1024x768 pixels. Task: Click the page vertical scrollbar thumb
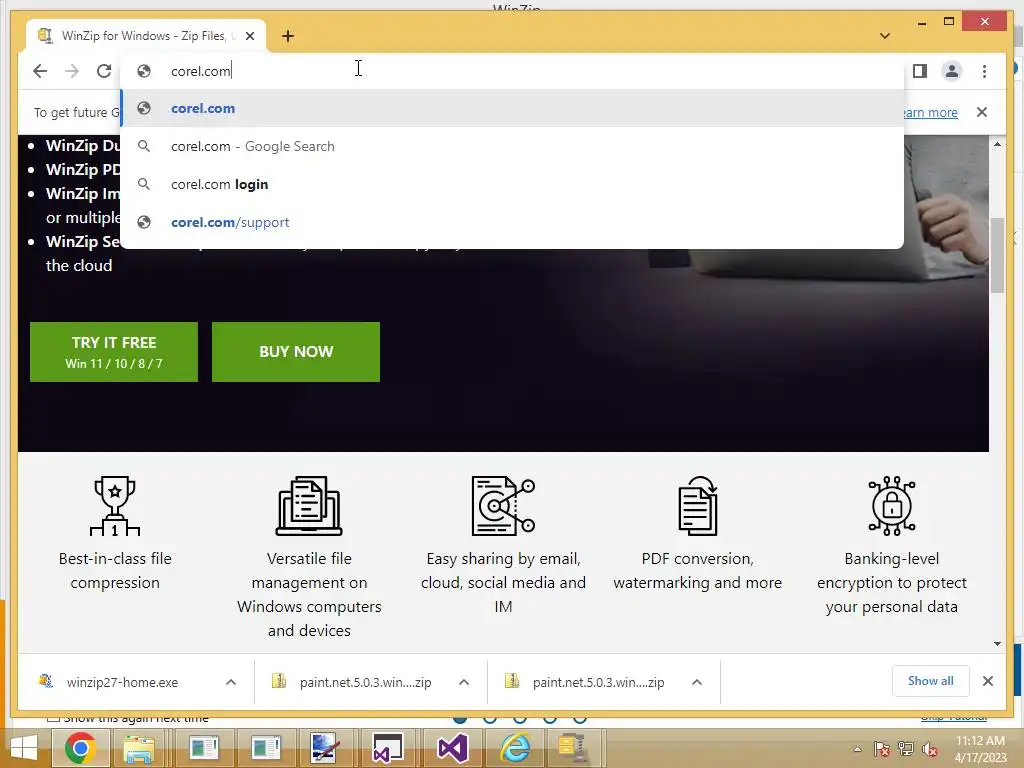997,255
